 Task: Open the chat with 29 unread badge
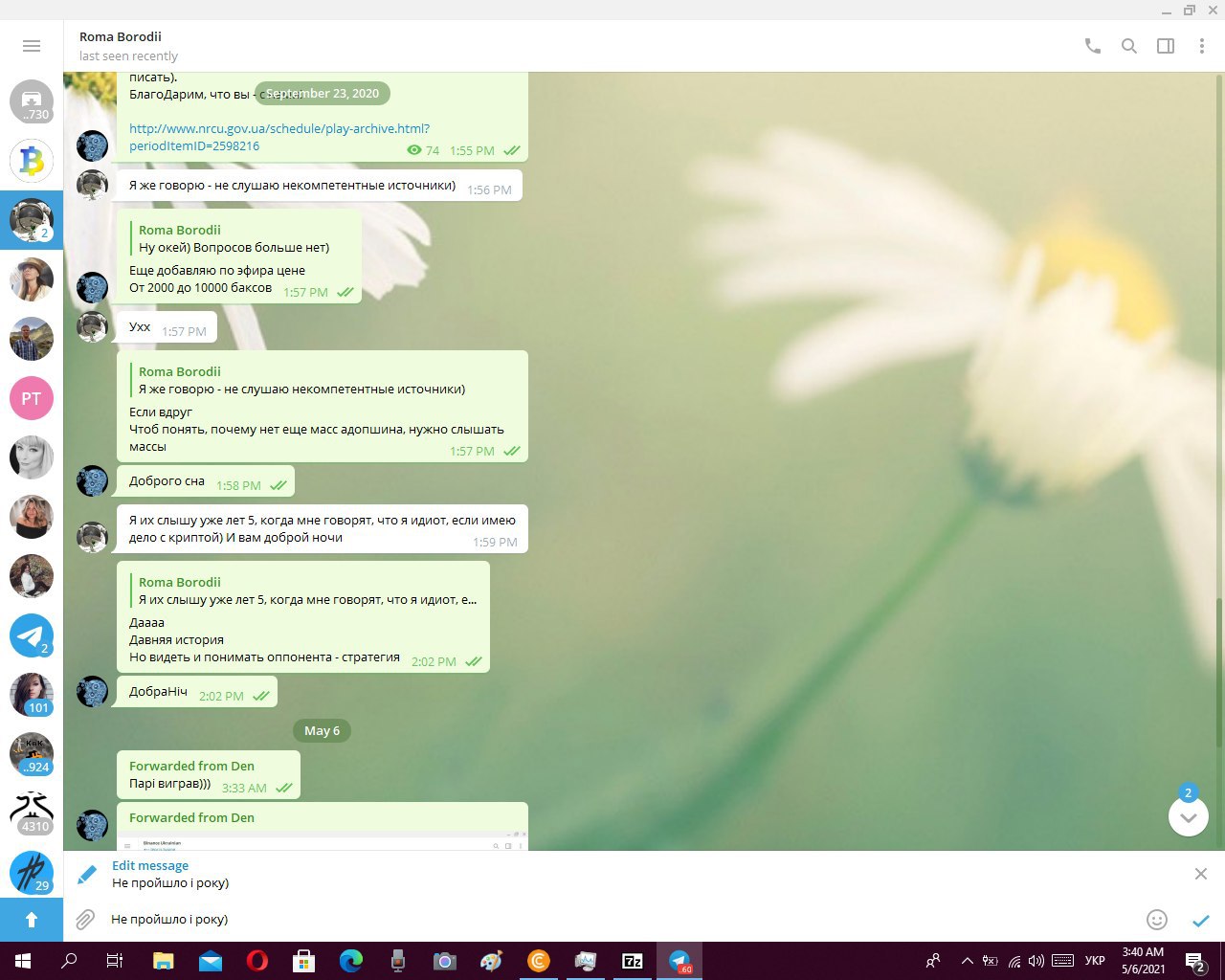click(x=32, y=873)
